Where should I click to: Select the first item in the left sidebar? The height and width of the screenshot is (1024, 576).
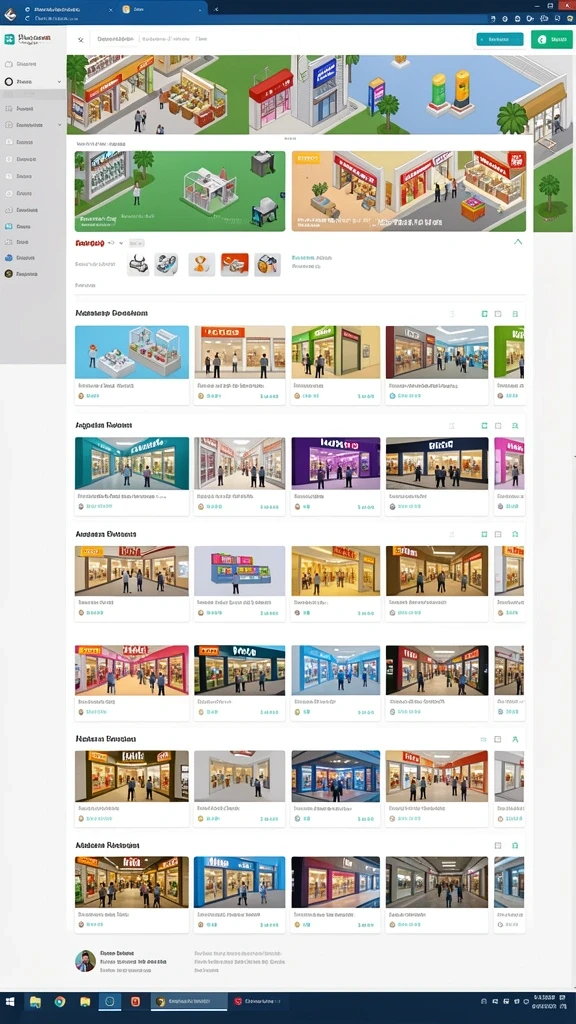pos(33,64)
